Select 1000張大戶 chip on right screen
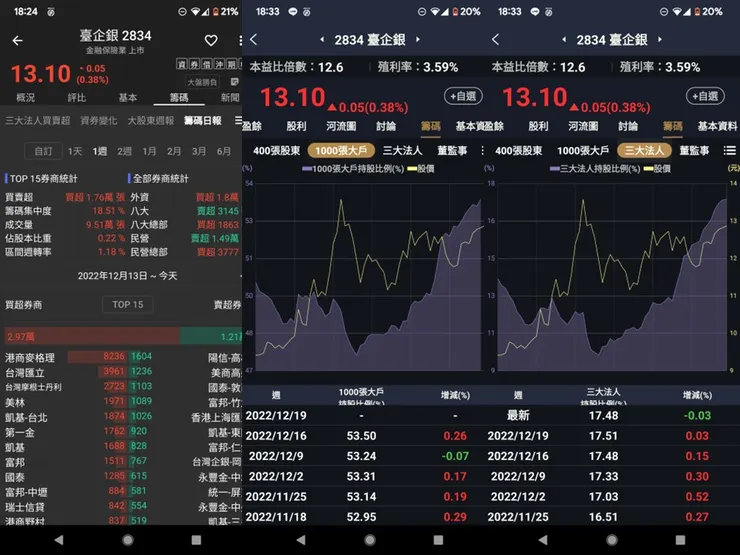 pyautogui.click(x=583, y=151)
